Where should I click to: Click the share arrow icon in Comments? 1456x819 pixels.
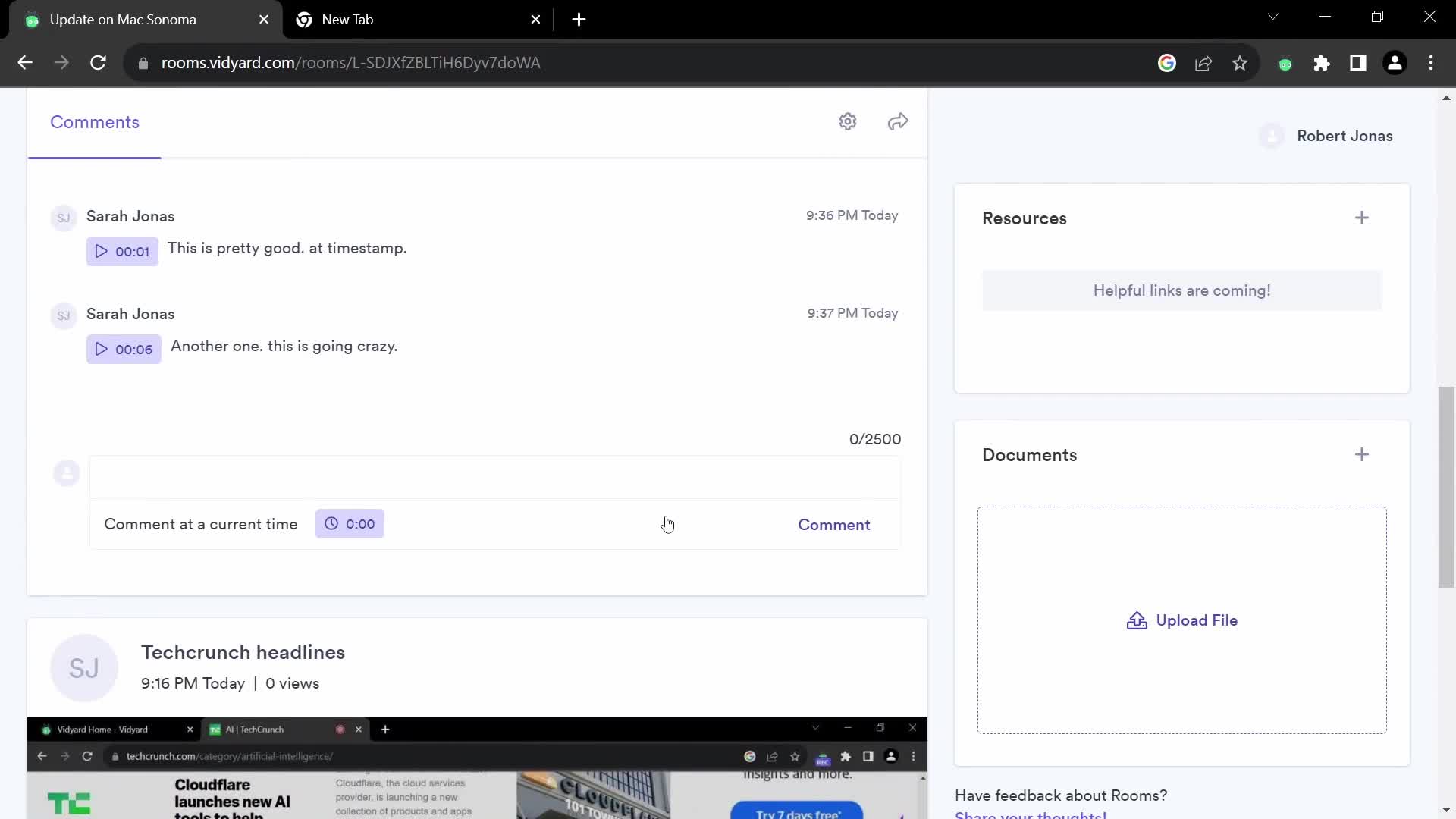point(898,121)
